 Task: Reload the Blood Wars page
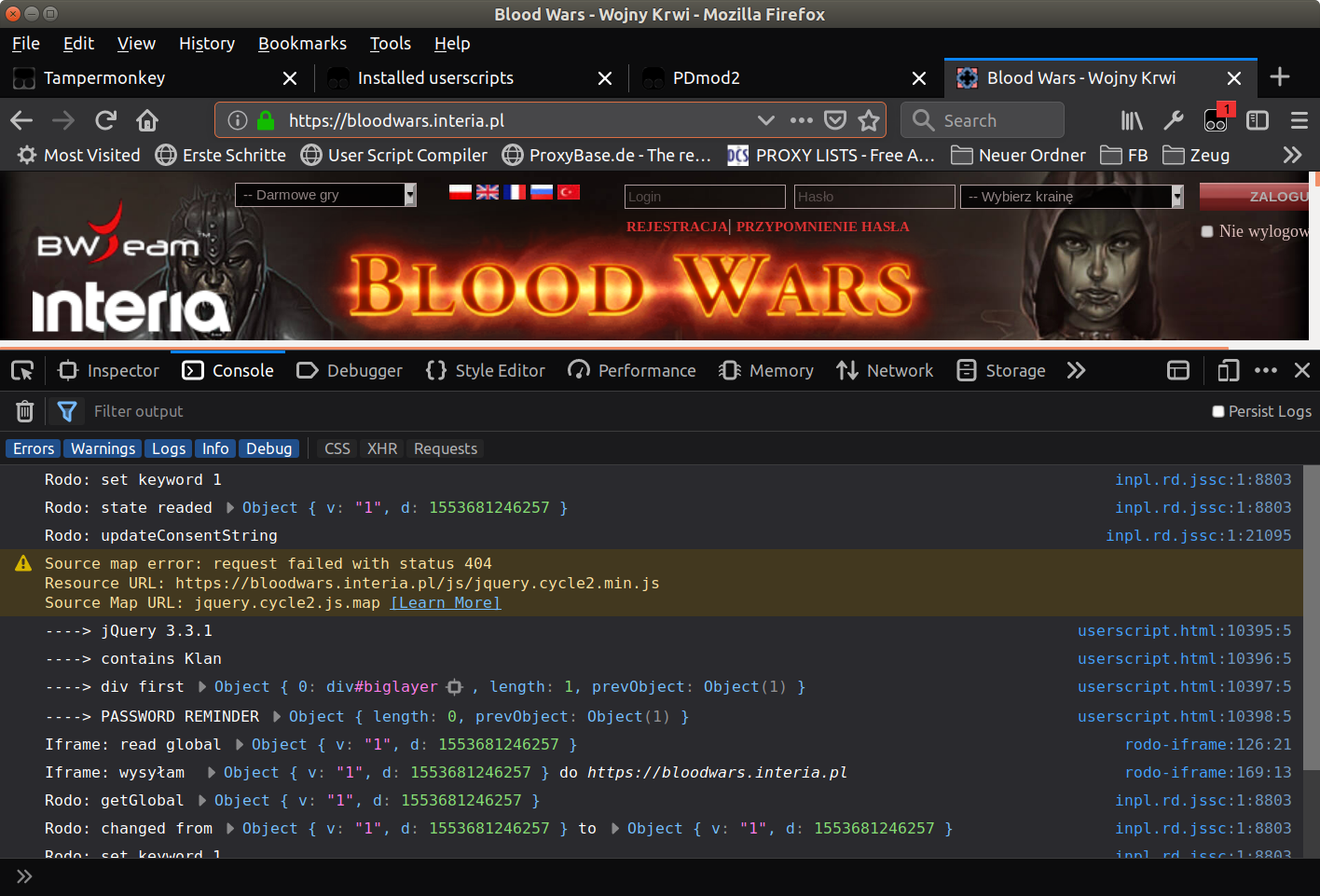pos(105,119)
